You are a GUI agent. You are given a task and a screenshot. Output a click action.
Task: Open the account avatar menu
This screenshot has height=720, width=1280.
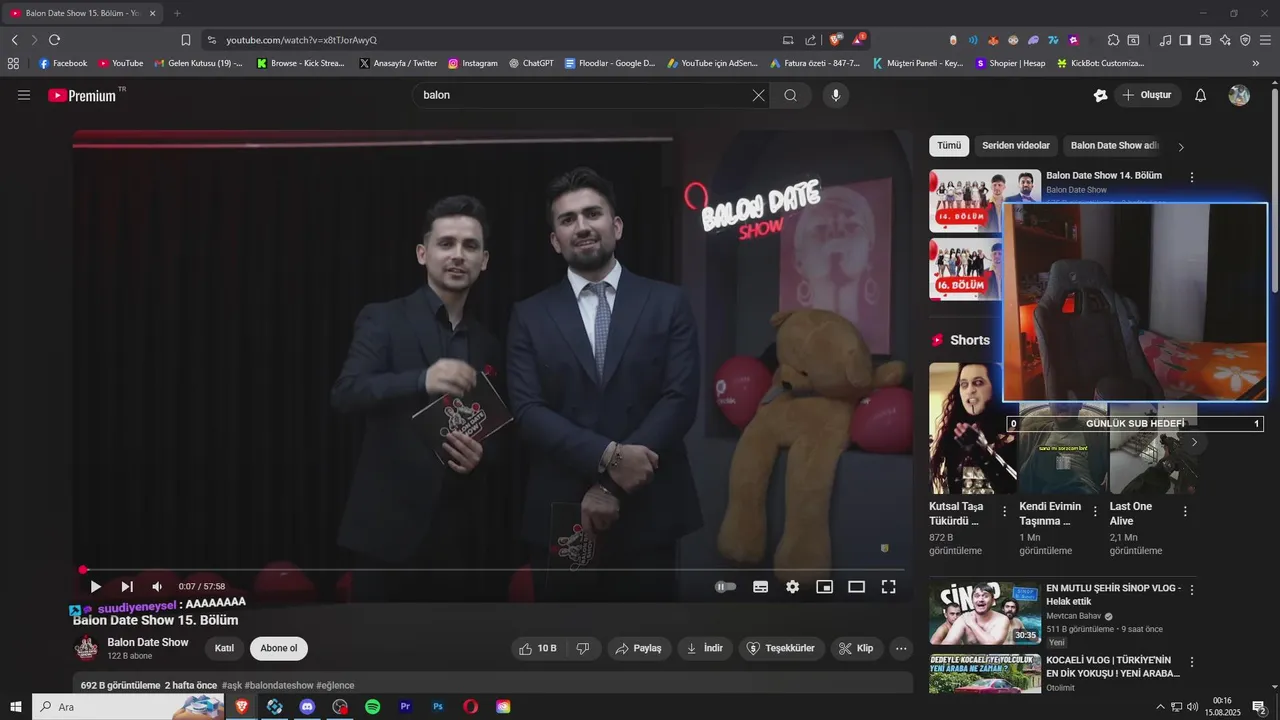[1239, 95]
